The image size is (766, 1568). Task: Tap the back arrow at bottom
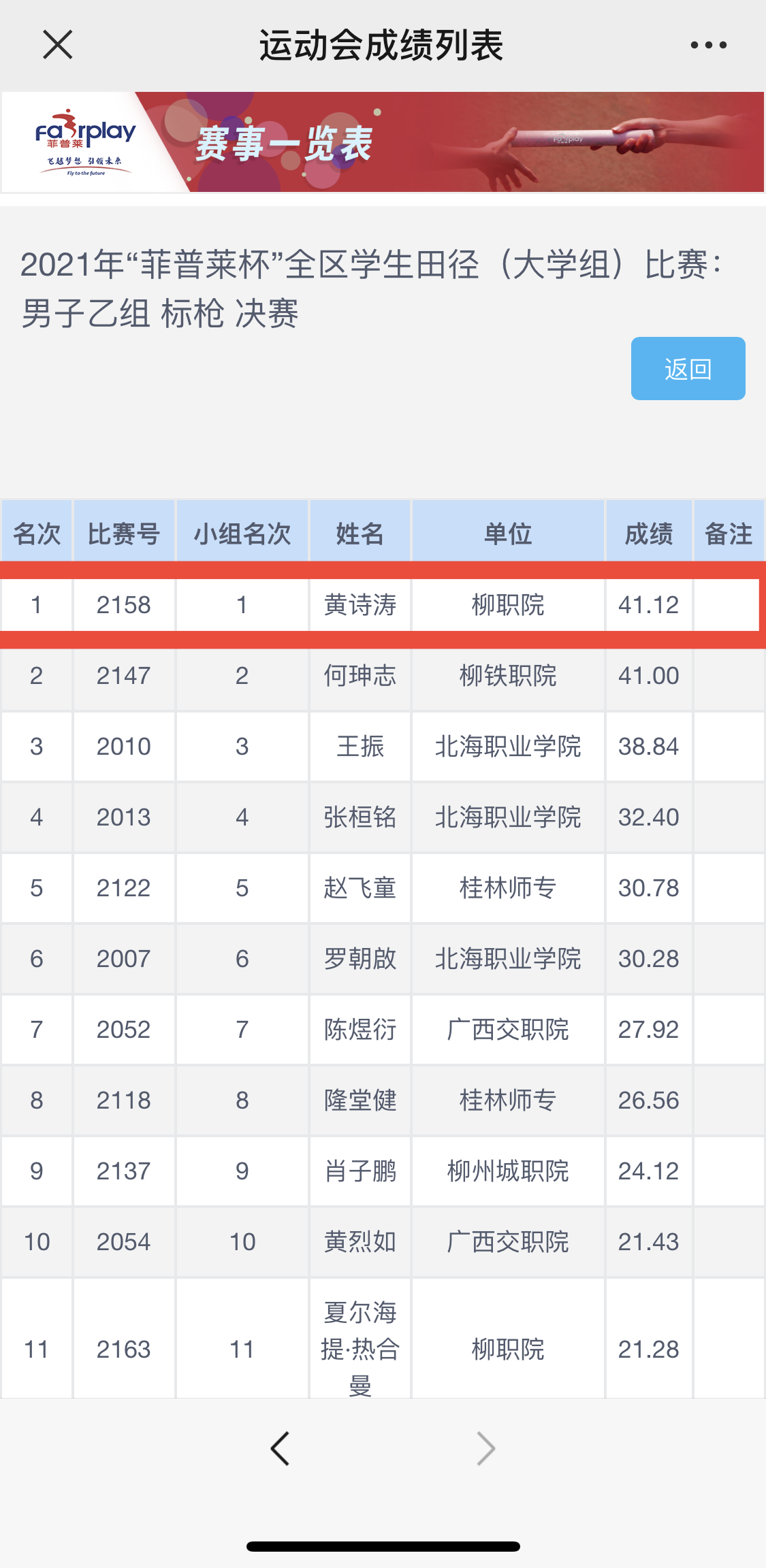pyautogui.click(x=280, y=1448)
